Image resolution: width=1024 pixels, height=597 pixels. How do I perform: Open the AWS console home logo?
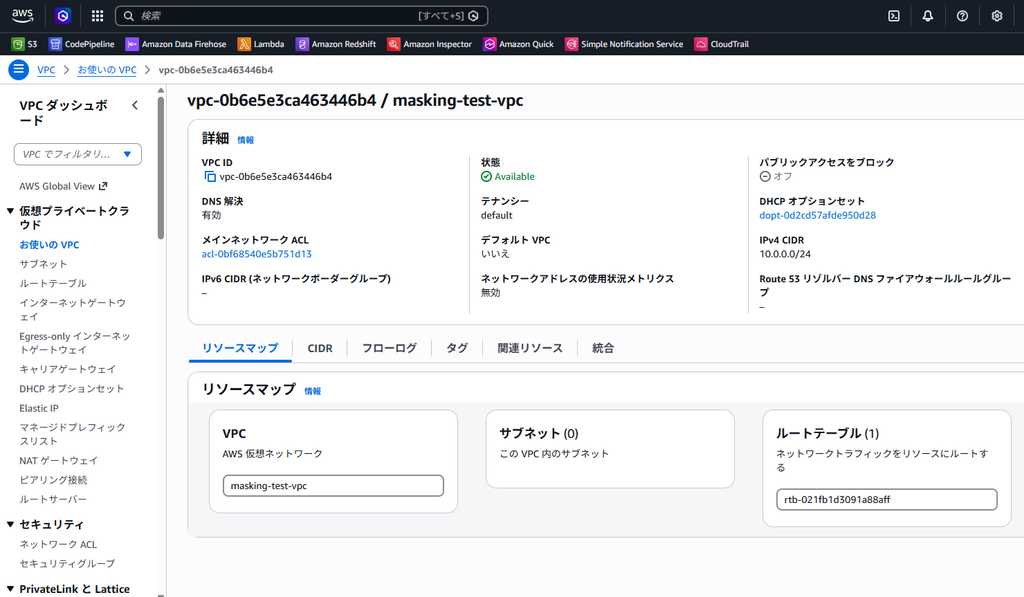tap(22, 16)
